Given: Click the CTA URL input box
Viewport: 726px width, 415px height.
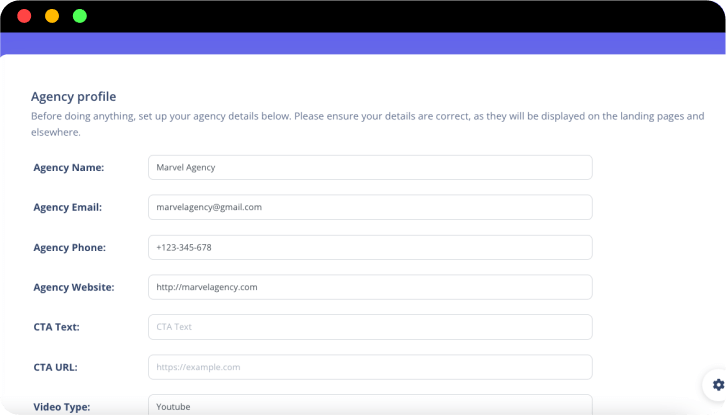Looking at the screenshot, I should click(370, 367).
